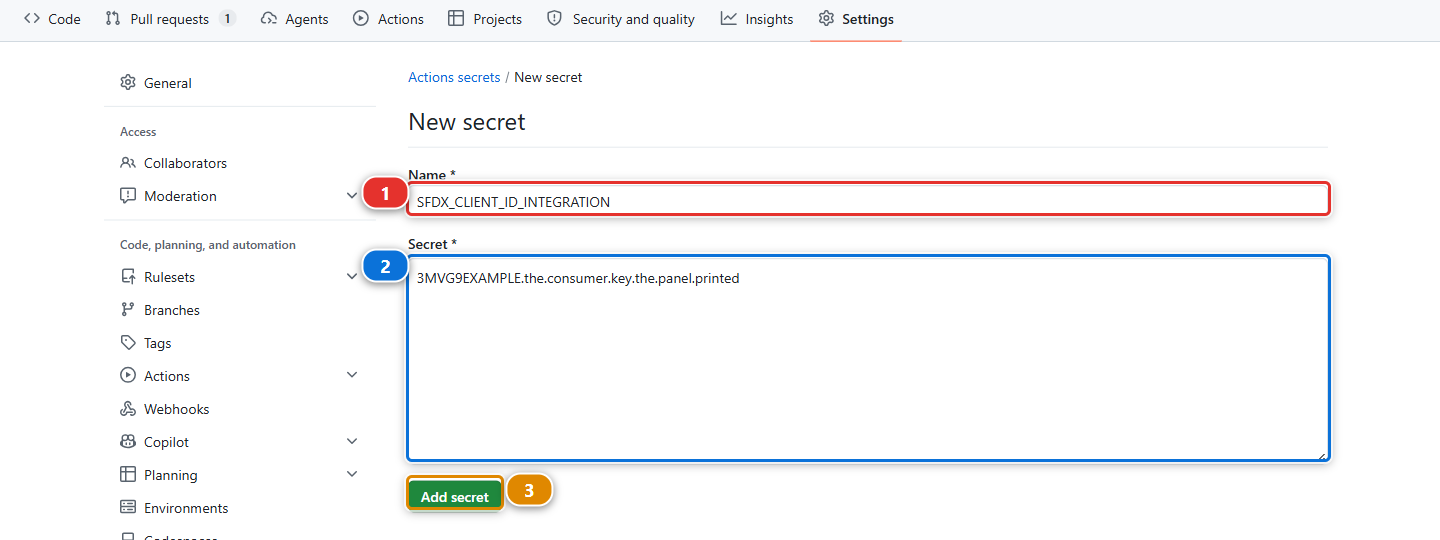
Task: Click the pull requests counter badge
Action: [x=227, y=19]
